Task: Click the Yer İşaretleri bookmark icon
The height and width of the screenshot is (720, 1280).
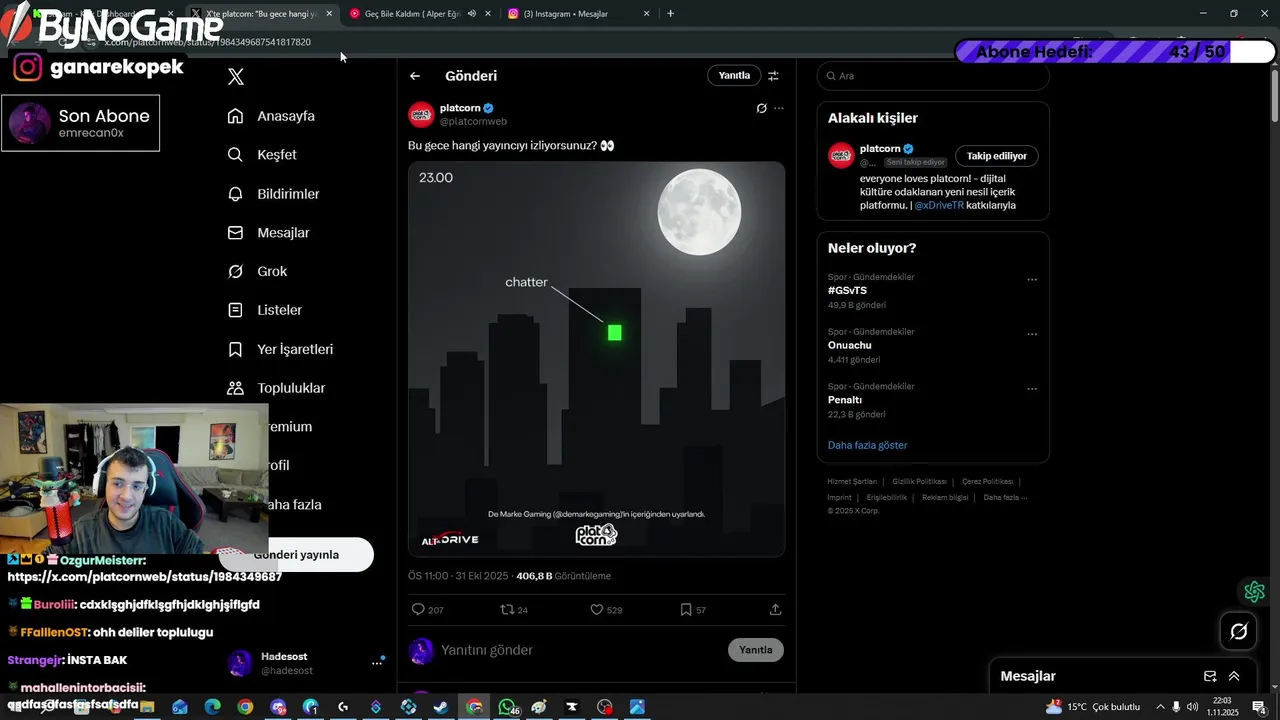Action: click(235, 349)
